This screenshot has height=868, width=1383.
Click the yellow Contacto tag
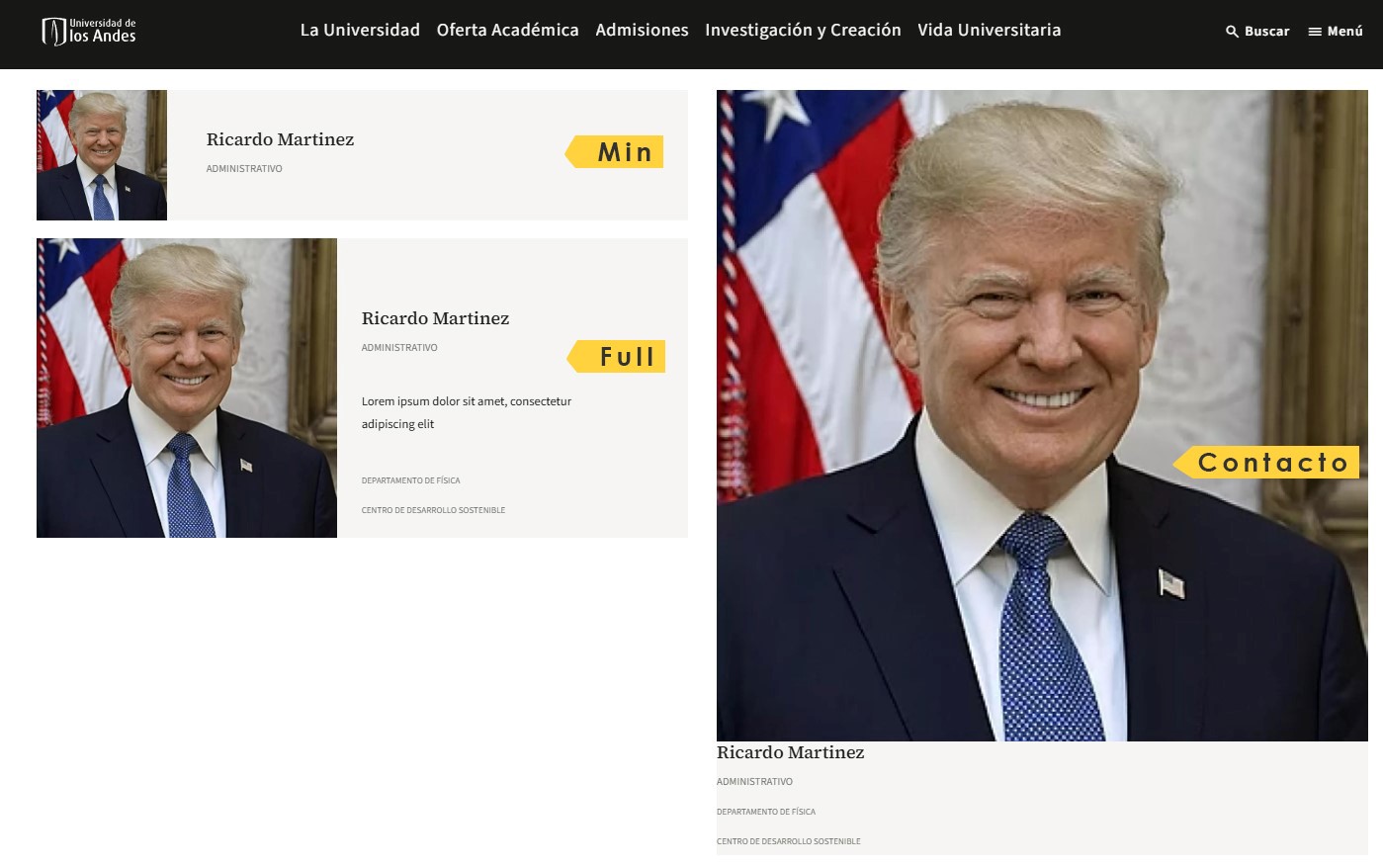pyautogui.click(x=1265, y=462)
